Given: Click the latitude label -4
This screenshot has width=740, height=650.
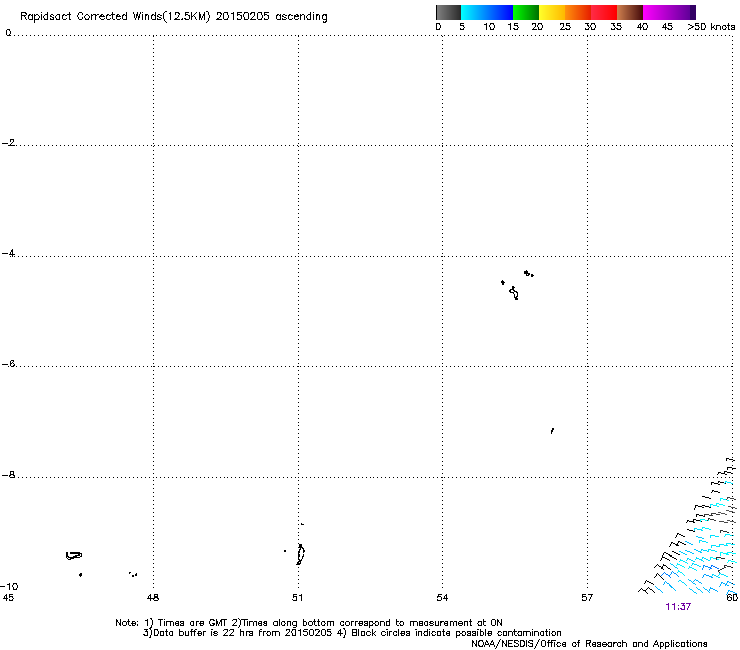Looking at the screenshot, I should (8, 253).
